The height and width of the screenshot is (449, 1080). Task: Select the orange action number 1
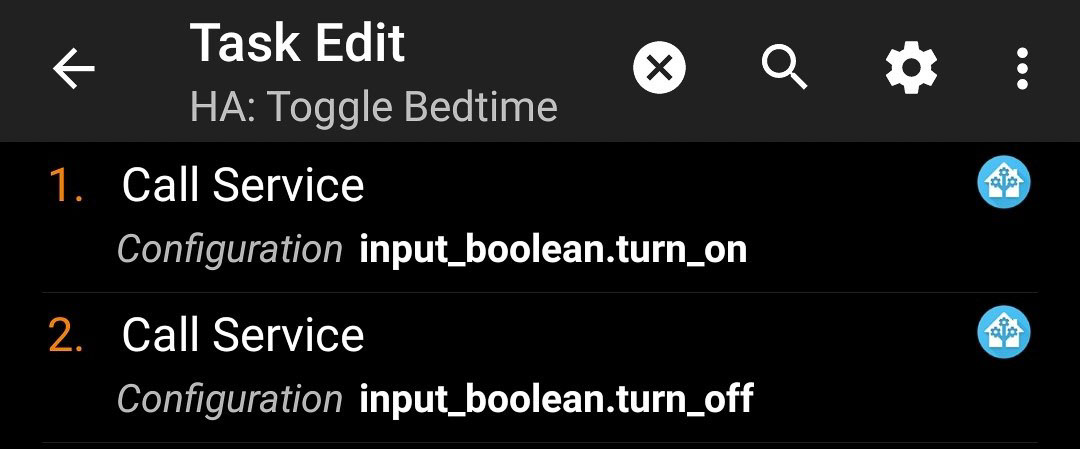click(x=66, y=185)
